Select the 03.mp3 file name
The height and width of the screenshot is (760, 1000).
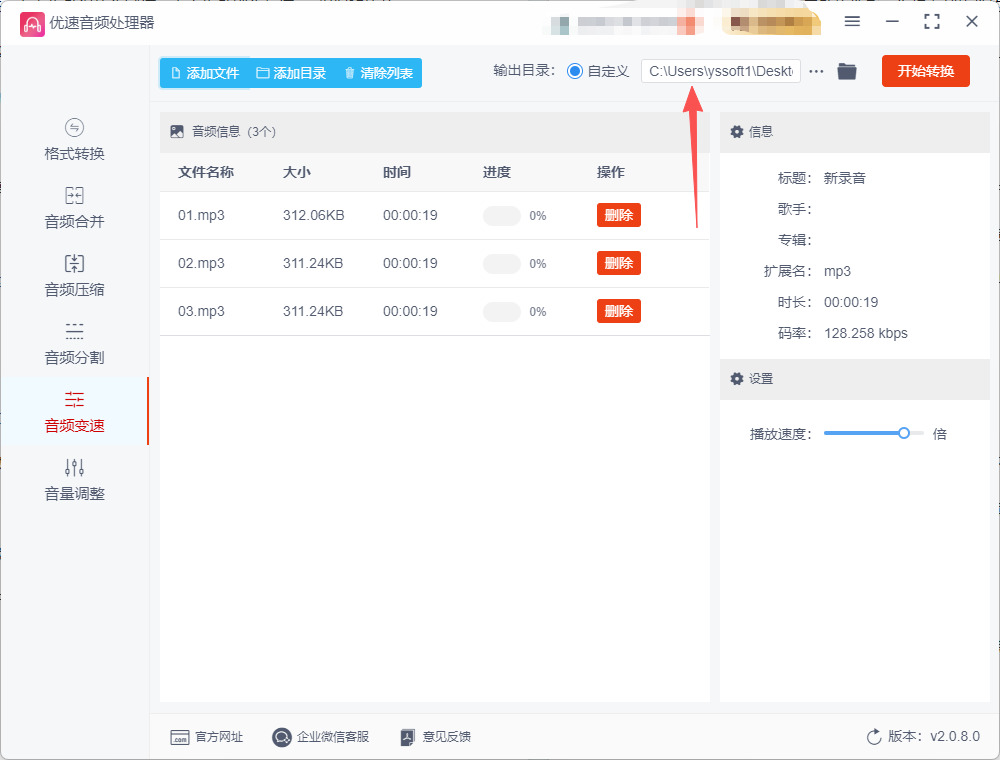click(x=201, y=311)
